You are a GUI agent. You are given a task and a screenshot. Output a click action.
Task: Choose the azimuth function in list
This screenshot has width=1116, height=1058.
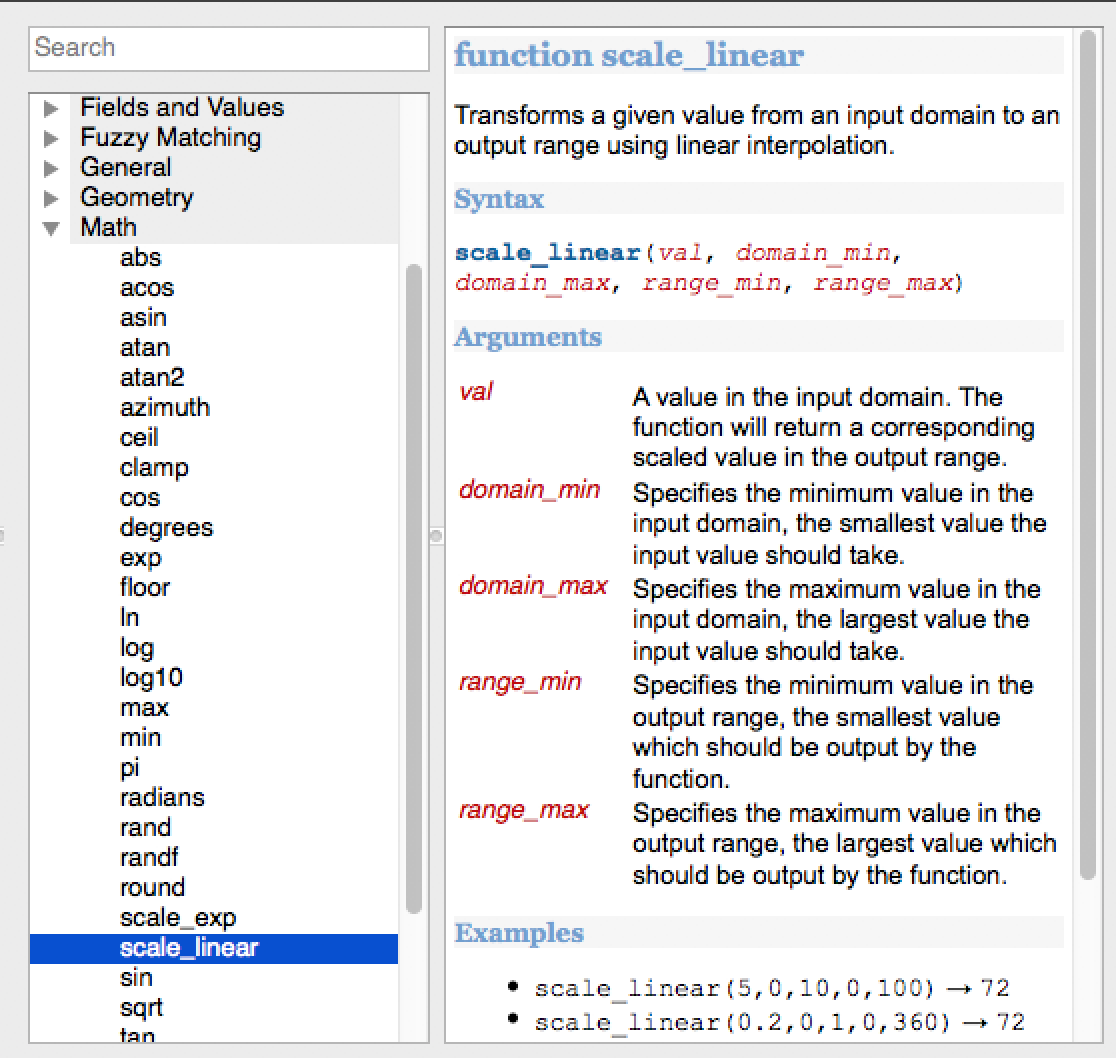coord(165,407)
